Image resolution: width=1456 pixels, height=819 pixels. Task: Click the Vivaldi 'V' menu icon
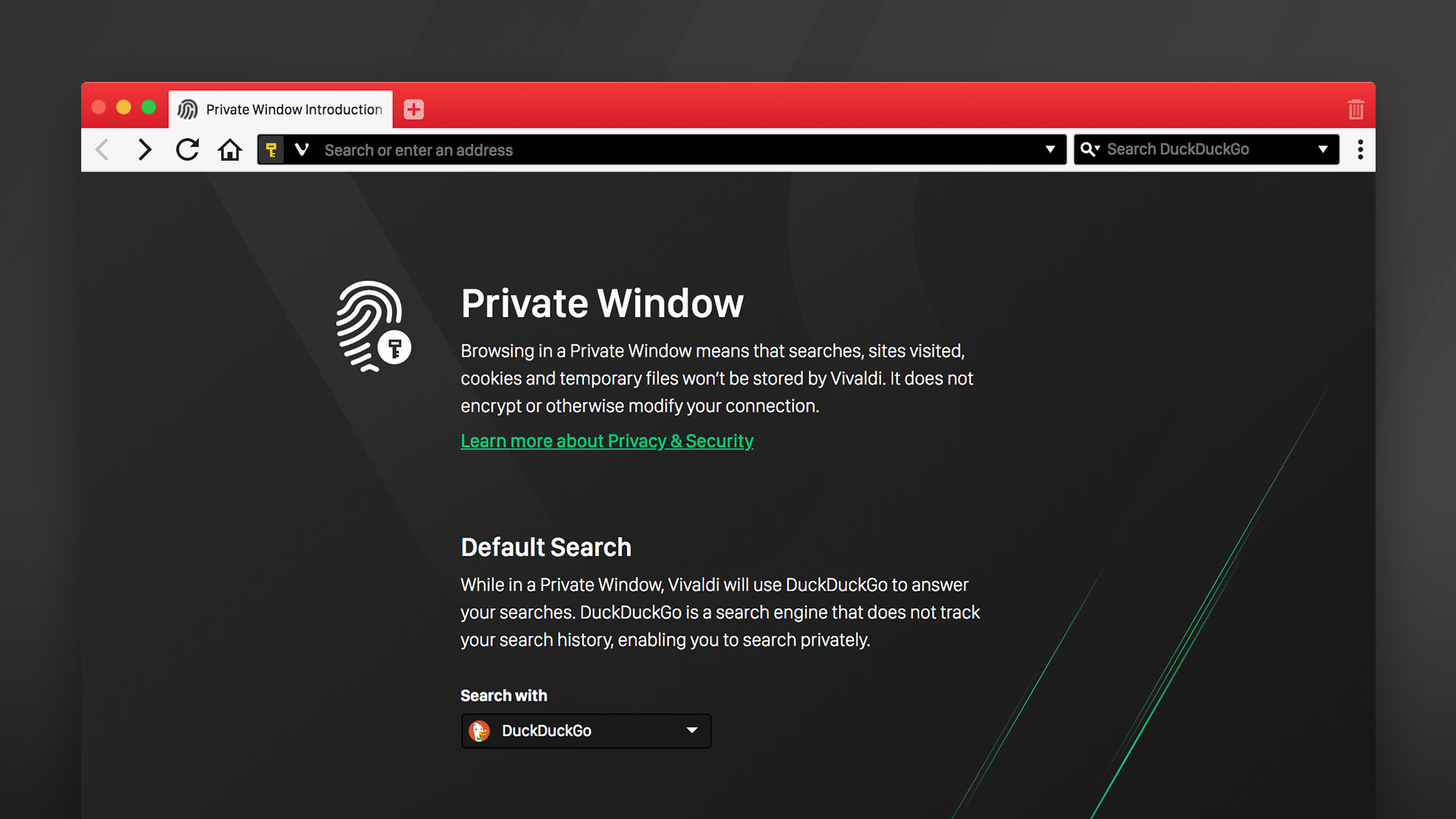tap(300, 150)
